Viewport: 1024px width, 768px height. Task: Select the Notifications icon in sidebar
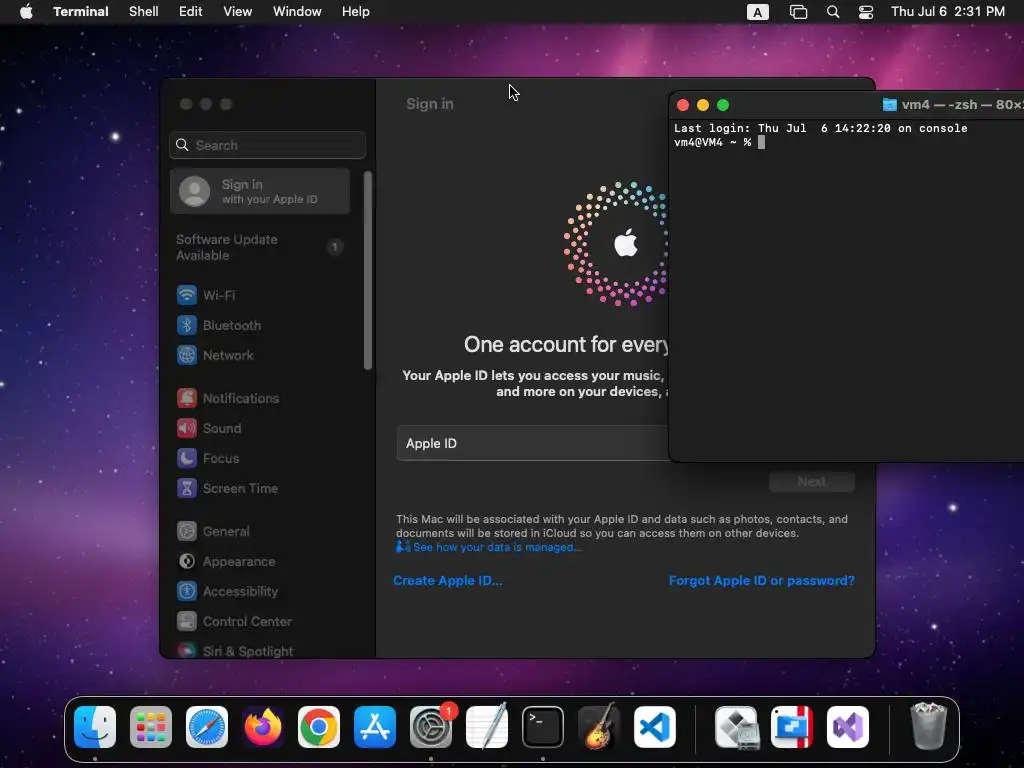[187, 398]
